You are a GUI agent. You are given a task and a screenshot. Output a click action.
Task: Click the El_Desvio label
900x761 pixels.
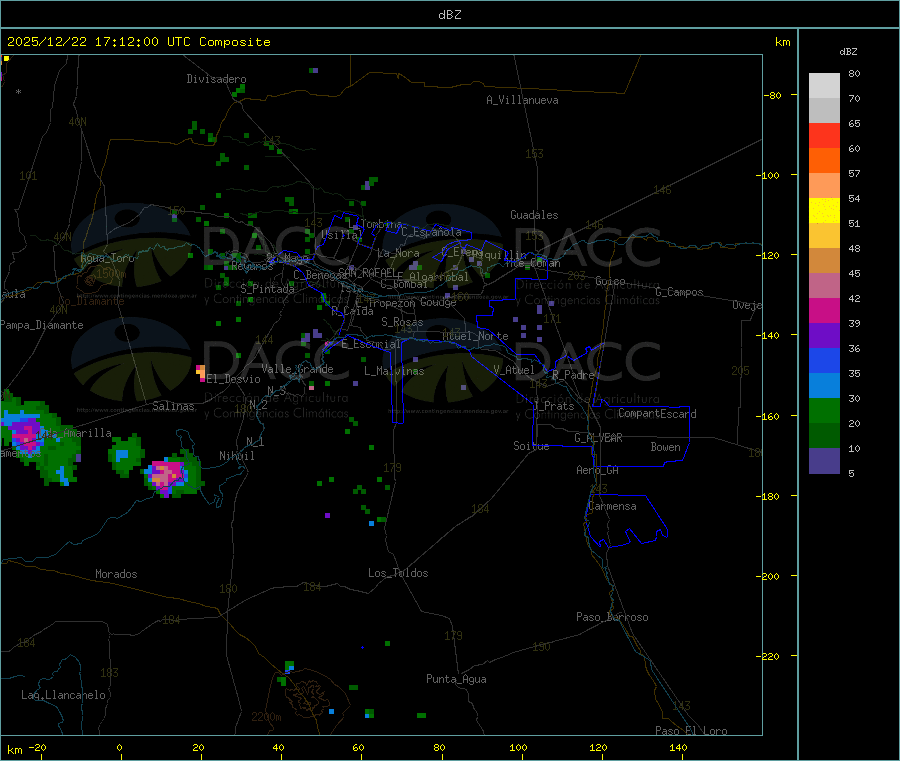coord(234,379)
